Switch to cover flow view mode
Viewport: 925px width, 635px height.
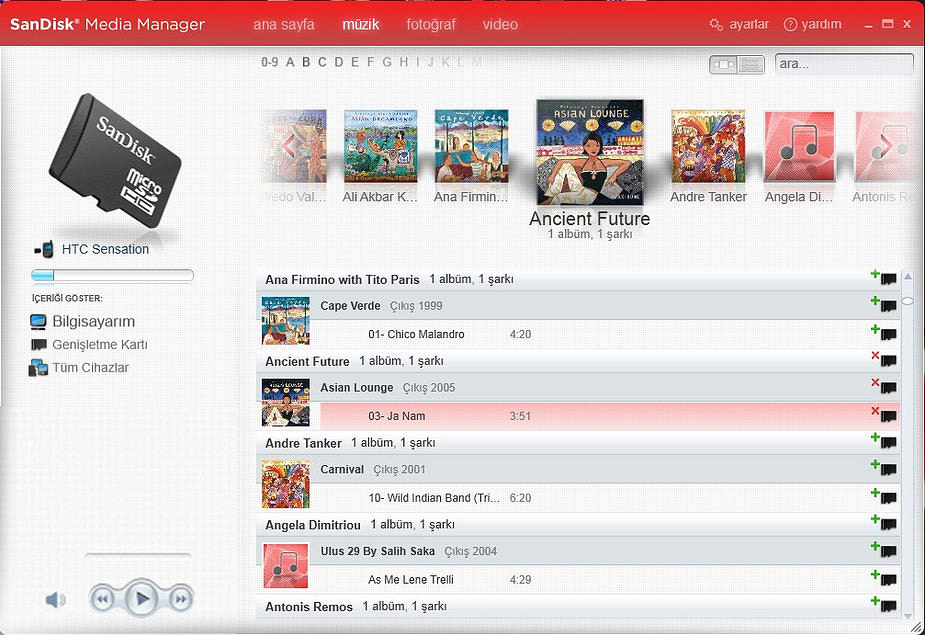coord(724,65)
